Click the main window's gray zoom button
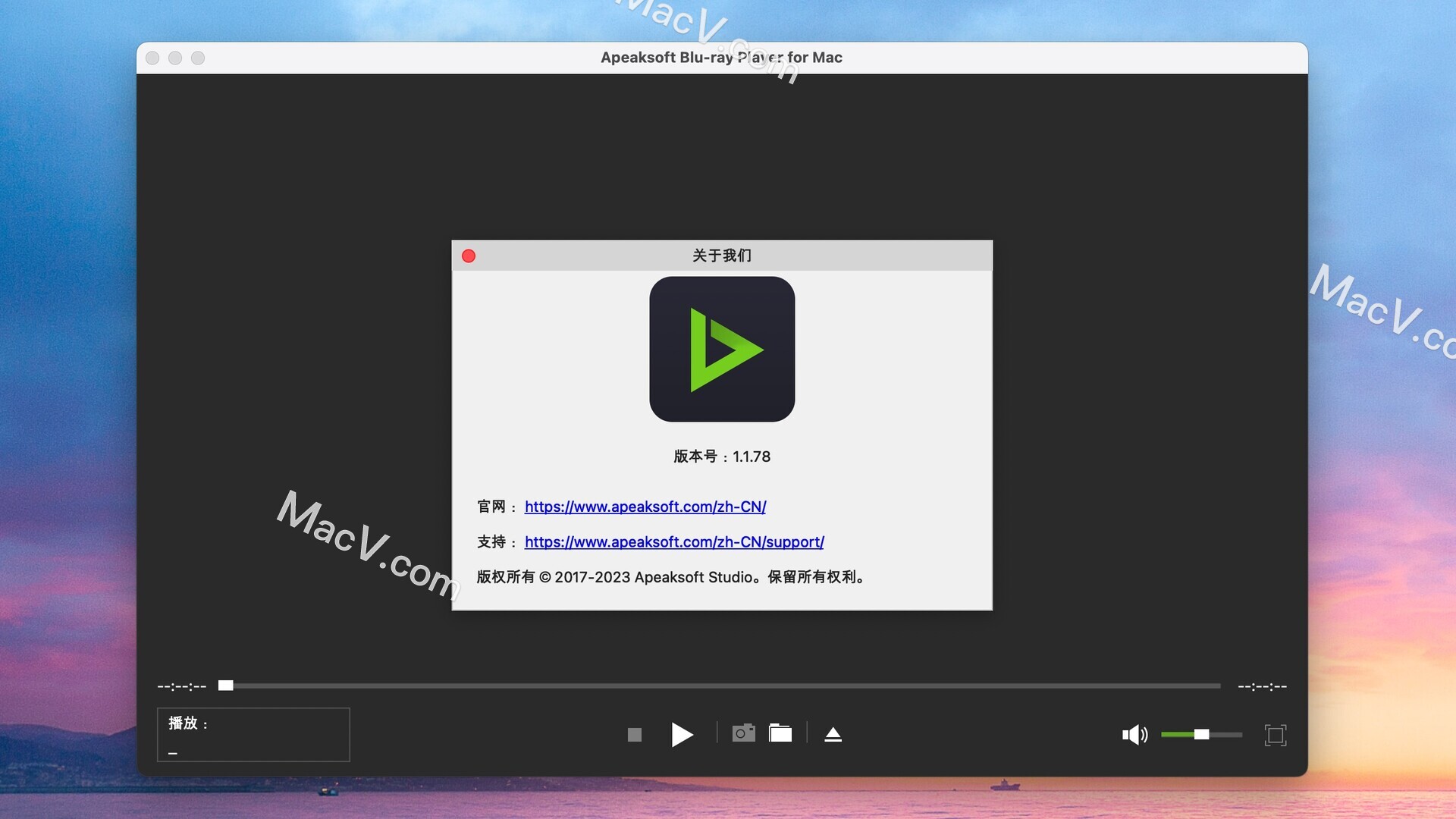 (x=198, y=58)
